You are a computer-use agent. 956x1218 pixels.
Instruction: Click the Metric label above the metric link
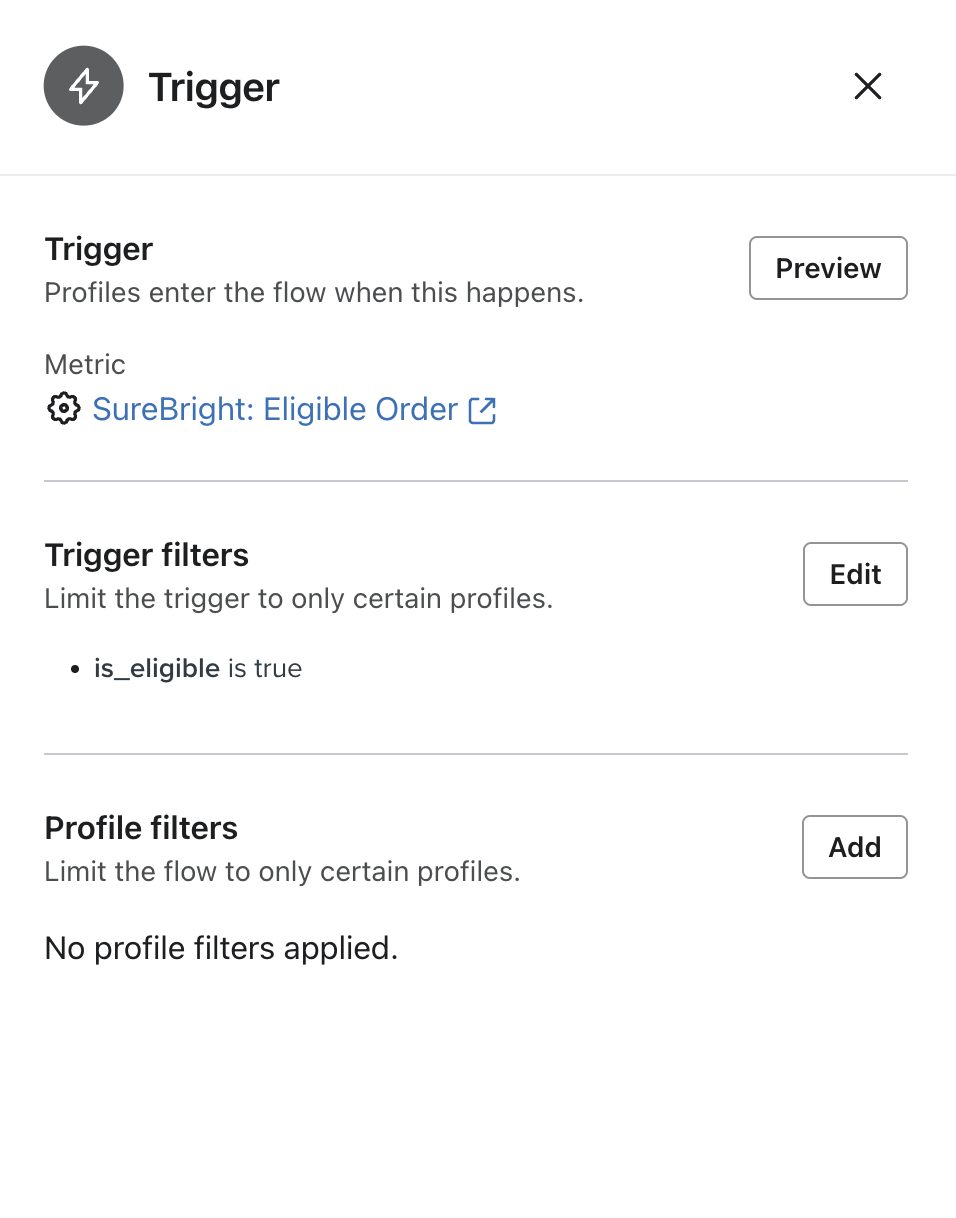click(84, 364)
